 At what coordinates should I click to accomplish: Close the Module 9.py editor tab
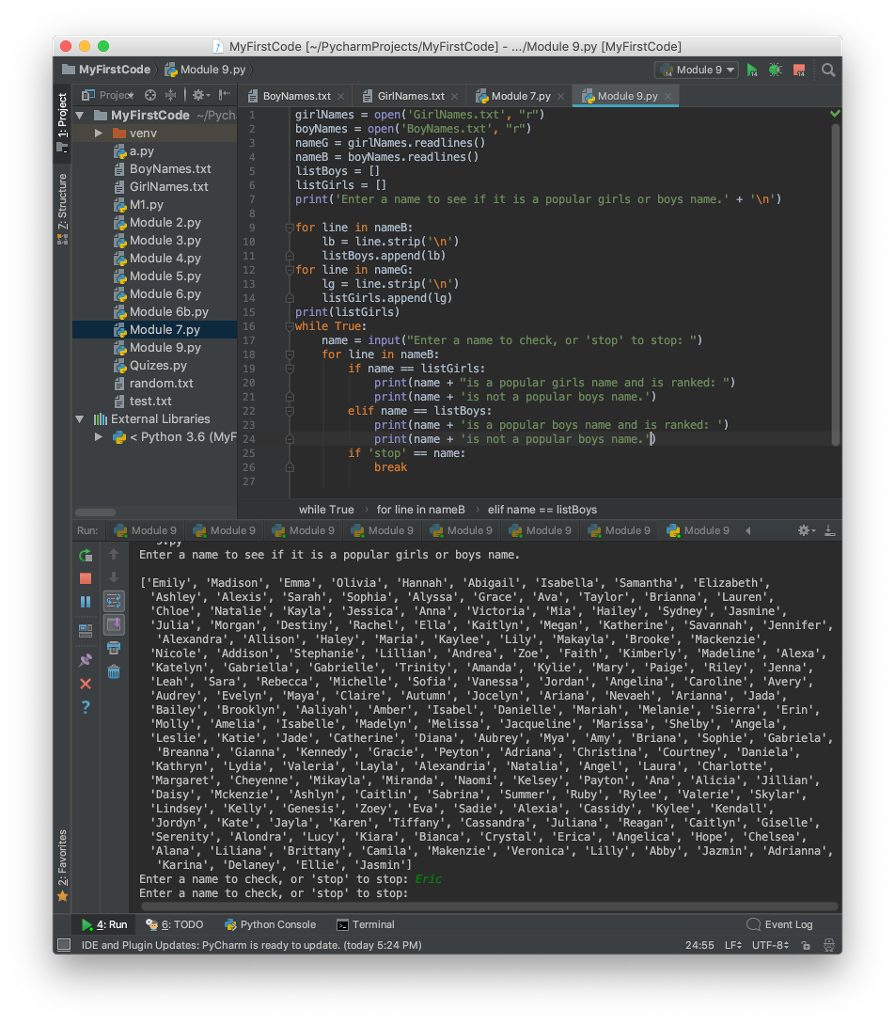[668, 96]
